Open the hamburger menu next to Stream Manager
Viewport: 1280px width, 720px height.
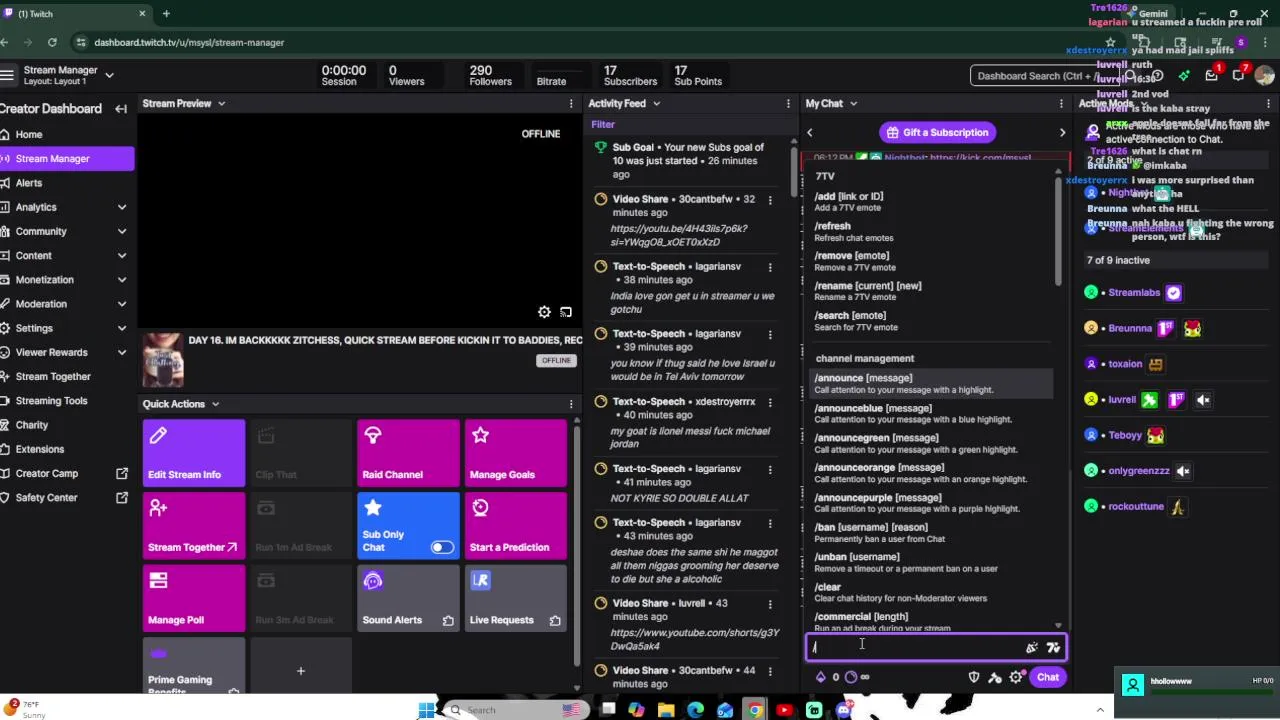point(7,75)
